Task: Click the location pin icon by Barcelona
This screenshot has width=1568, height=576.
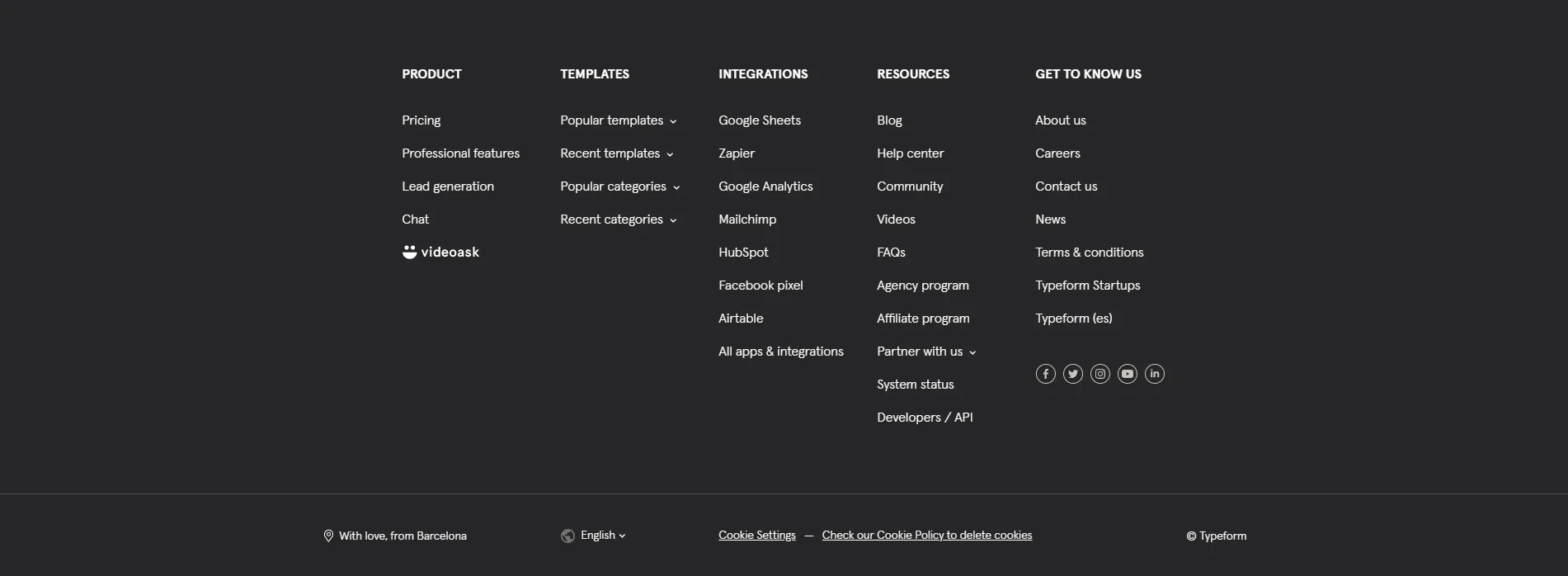Action: tap(328, 536)
